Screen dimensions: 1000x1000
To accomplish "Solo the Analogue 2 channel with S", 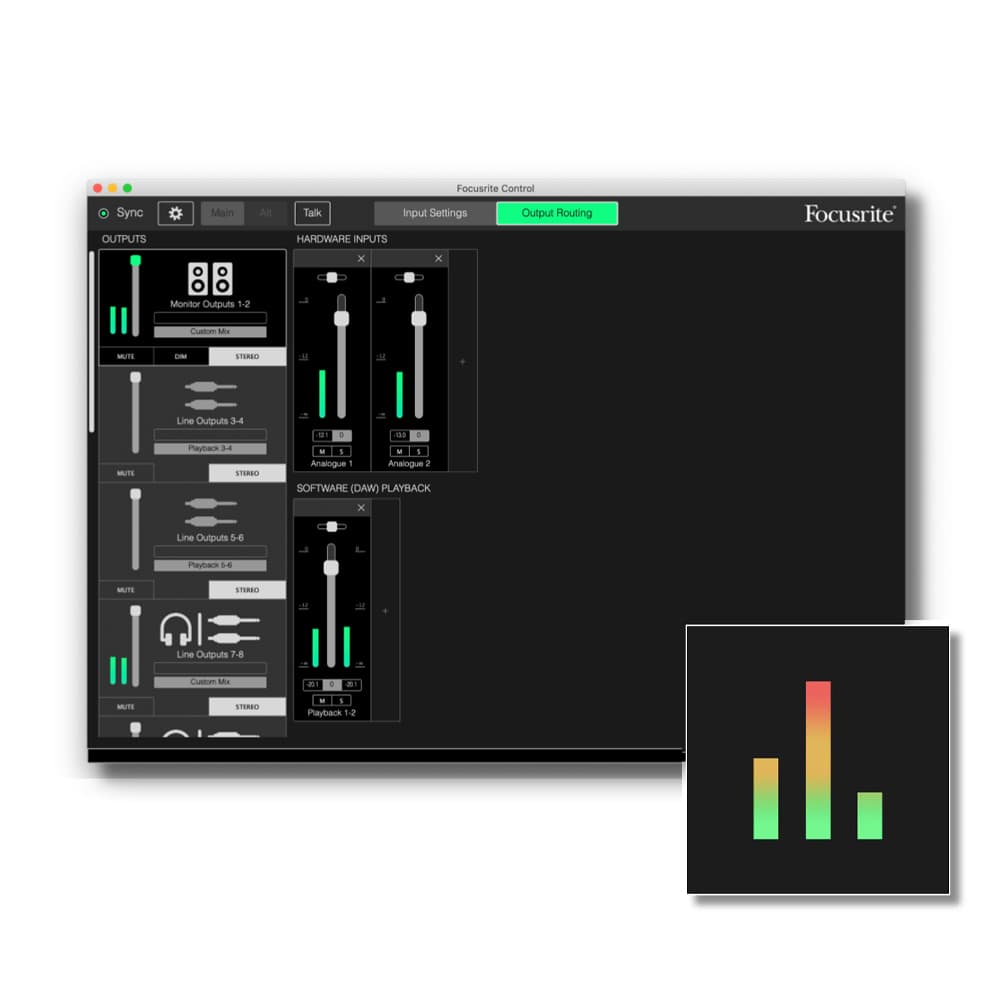I will tap(418, 452).
